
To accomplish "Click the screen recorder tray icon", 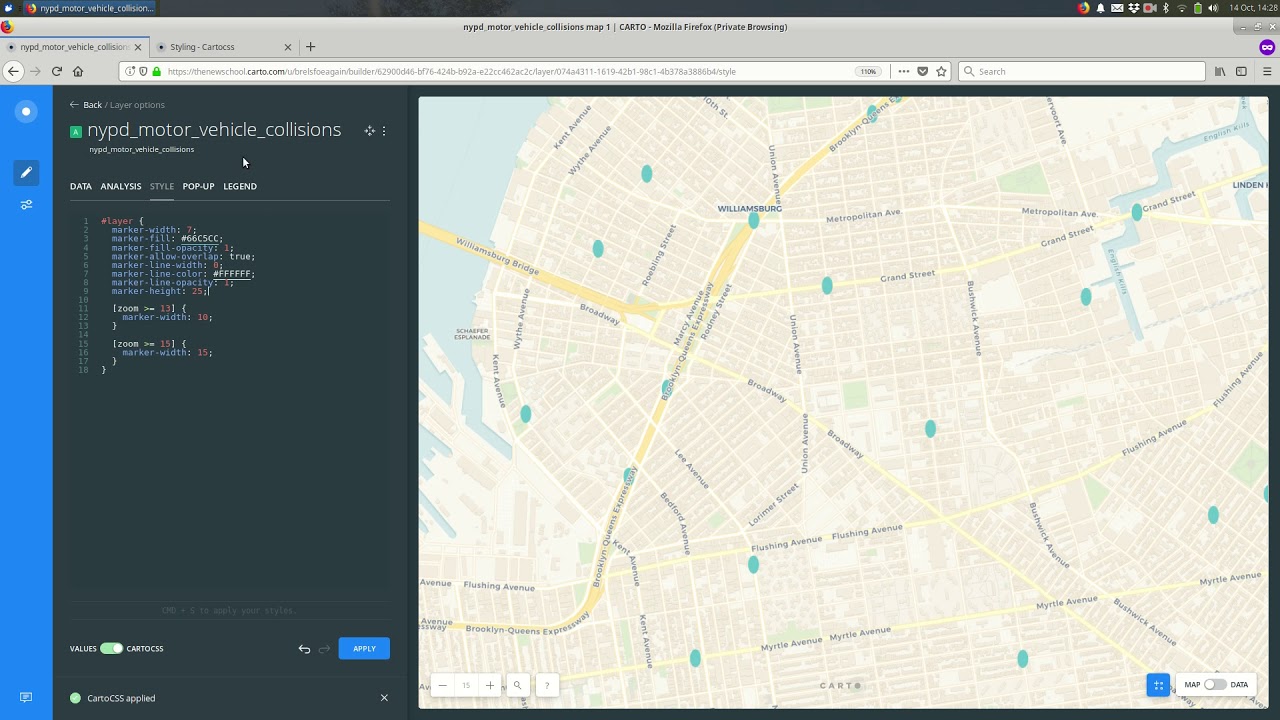I will [x=1149, y=8].
